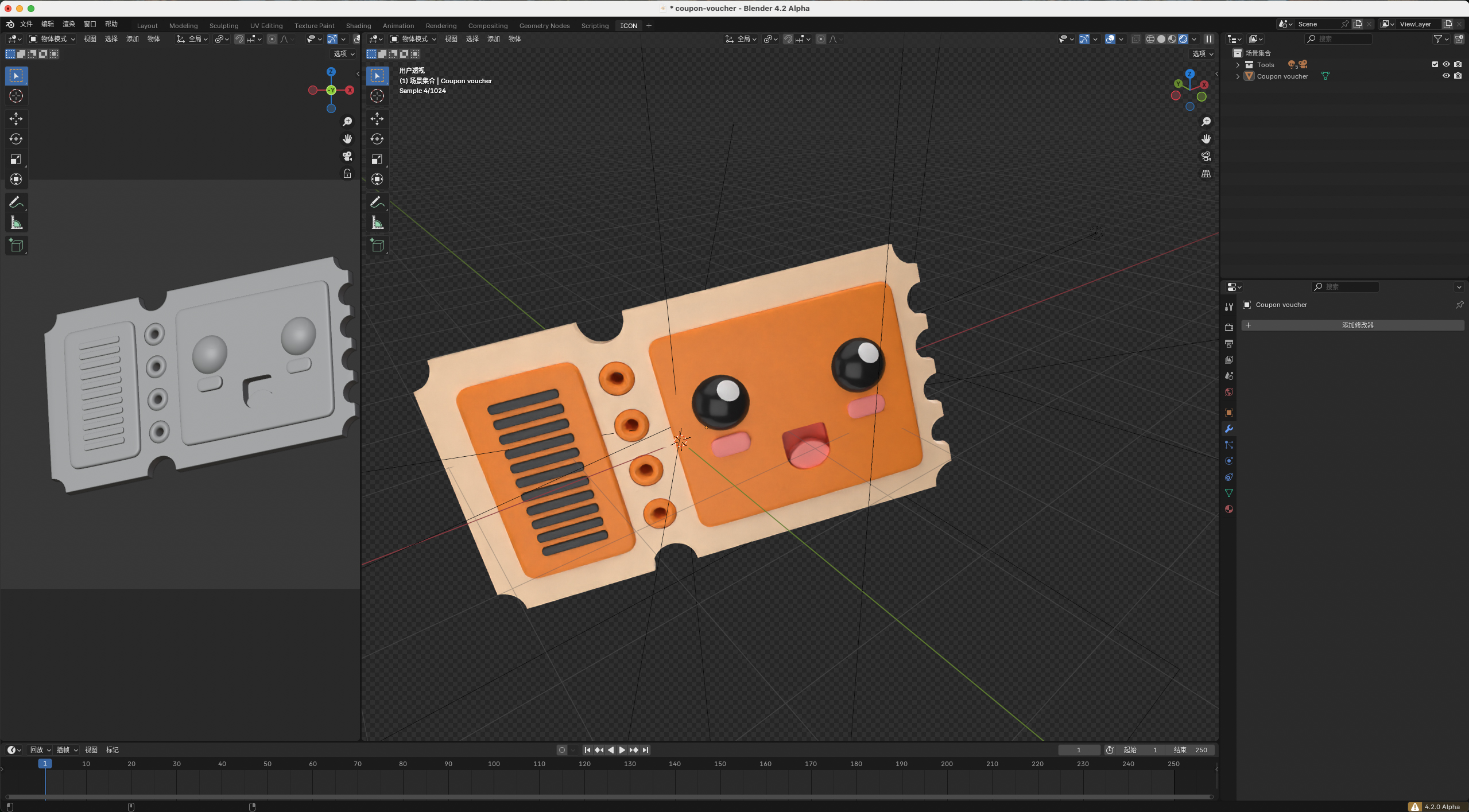The height and width of the screenshot is (812, 1469).
Task: Click zoom magnifier icon in rendered viewport
Action: tap(1206, 122)
